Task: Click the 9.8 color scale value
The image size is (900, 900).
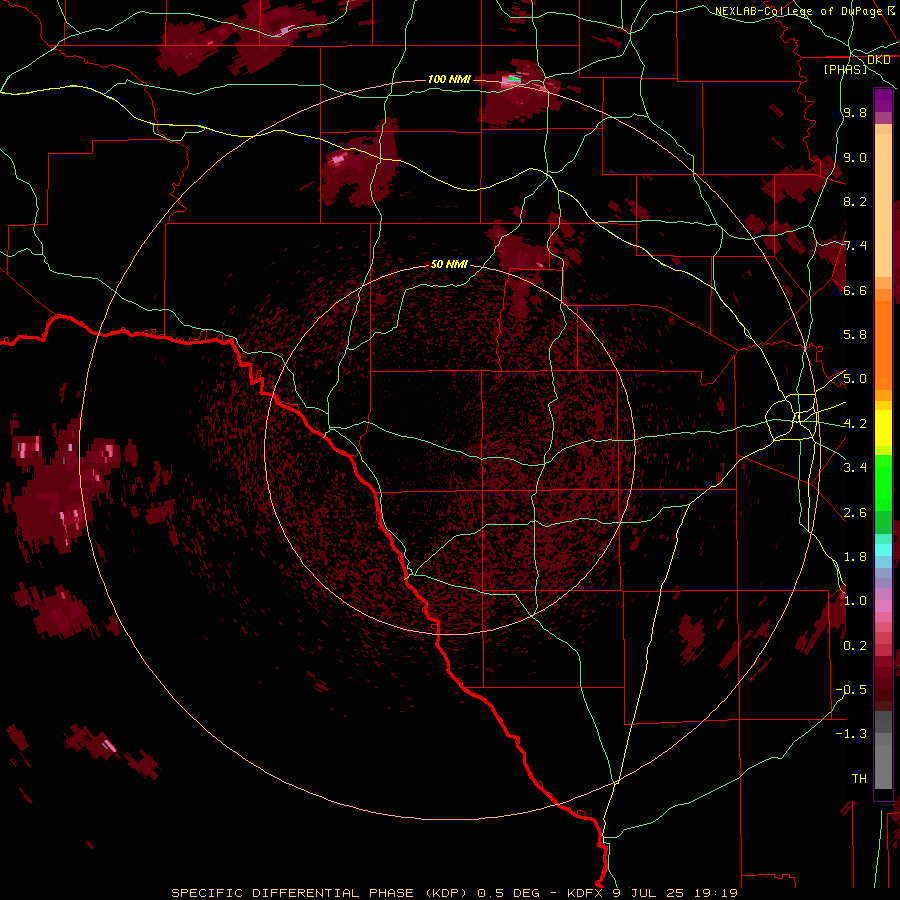Action: [x=855, y=113]
